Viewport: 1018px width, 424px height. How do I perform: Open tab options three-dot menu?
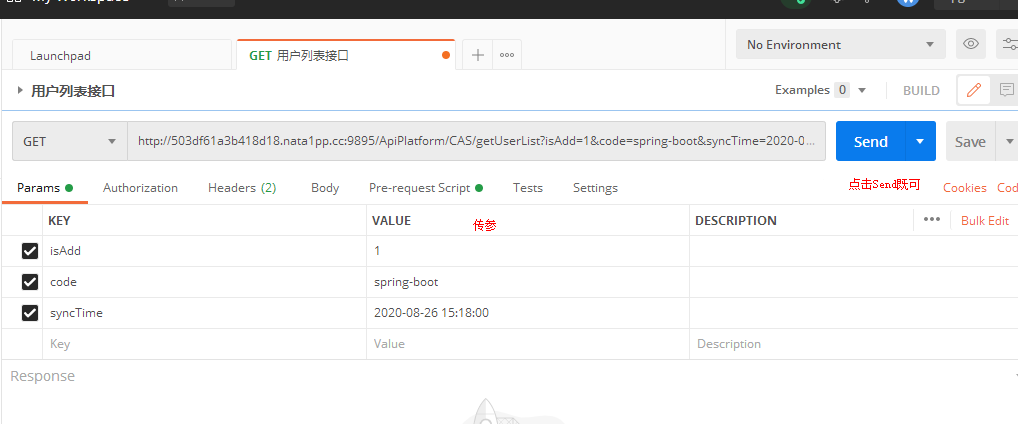coord(507,55)
